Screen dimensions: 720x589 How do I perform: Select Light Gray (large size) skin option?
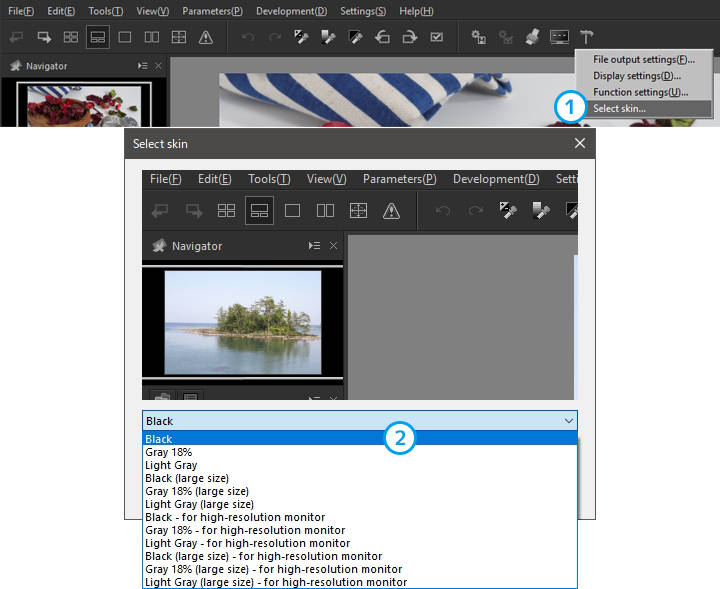[360, 504]
